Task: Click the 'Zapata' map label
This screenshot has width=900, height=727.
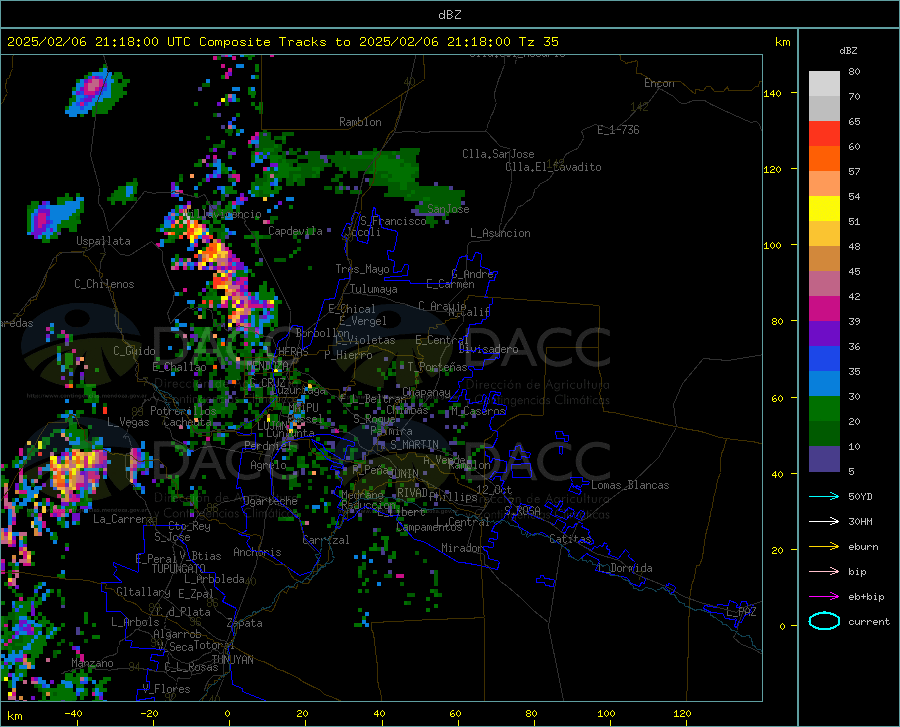Action: 245,623
